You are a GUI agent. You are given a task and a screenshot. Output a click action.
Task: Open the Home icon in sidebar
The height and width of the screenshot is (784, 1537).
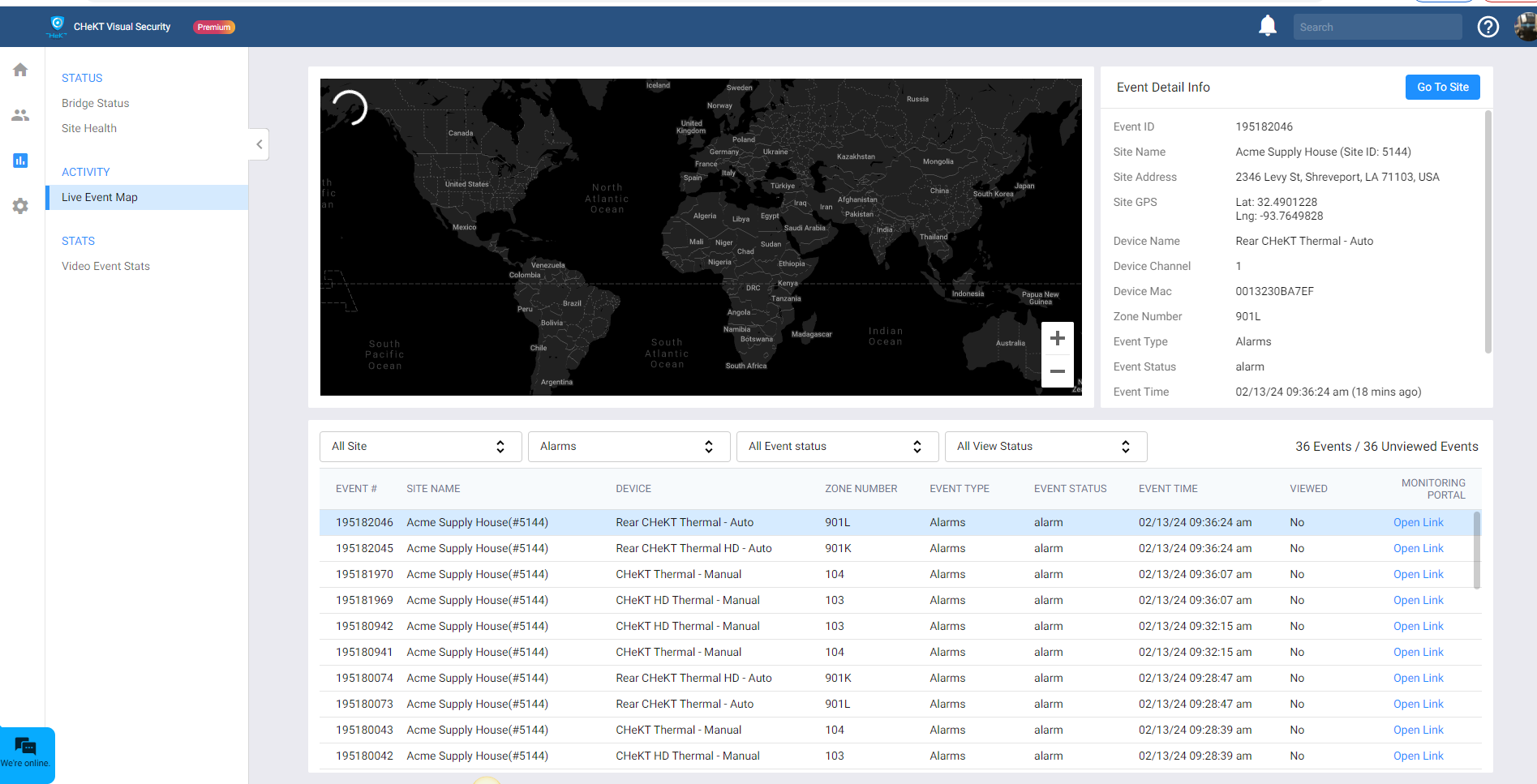(x=20, y=70)
